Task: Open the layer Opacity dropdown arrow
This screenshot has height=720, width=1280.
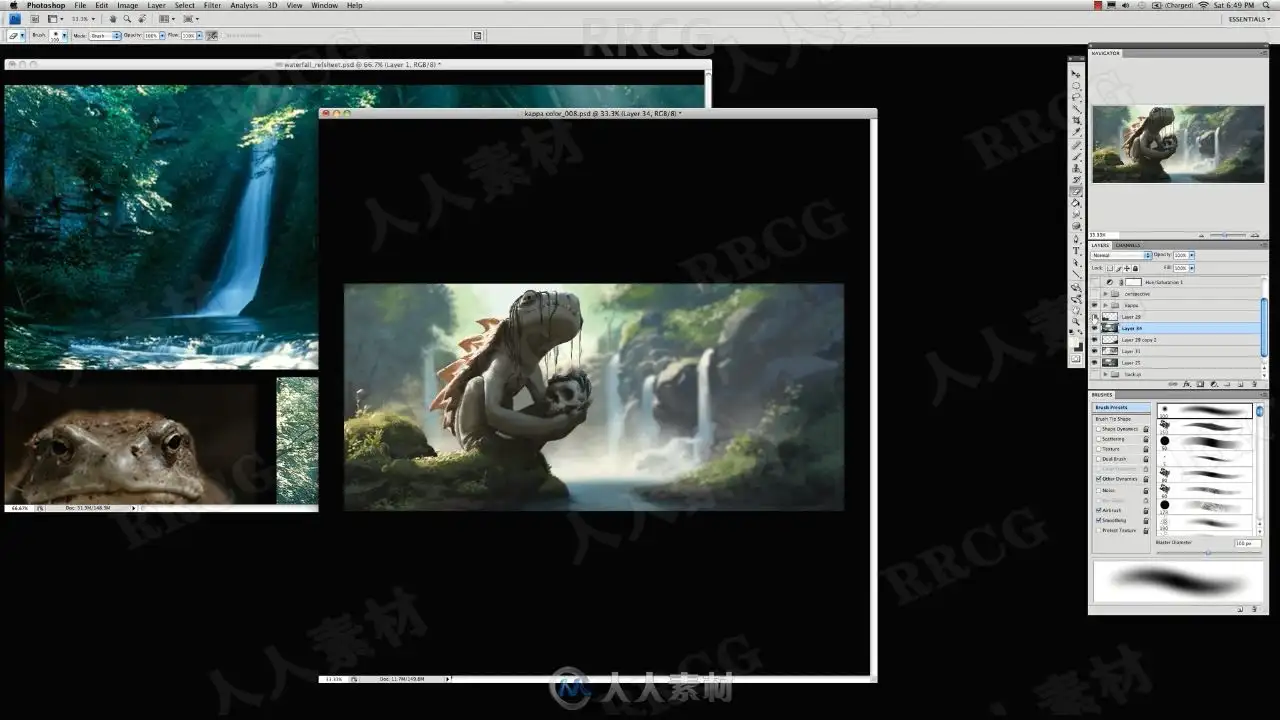Action: coord(1192,255)
